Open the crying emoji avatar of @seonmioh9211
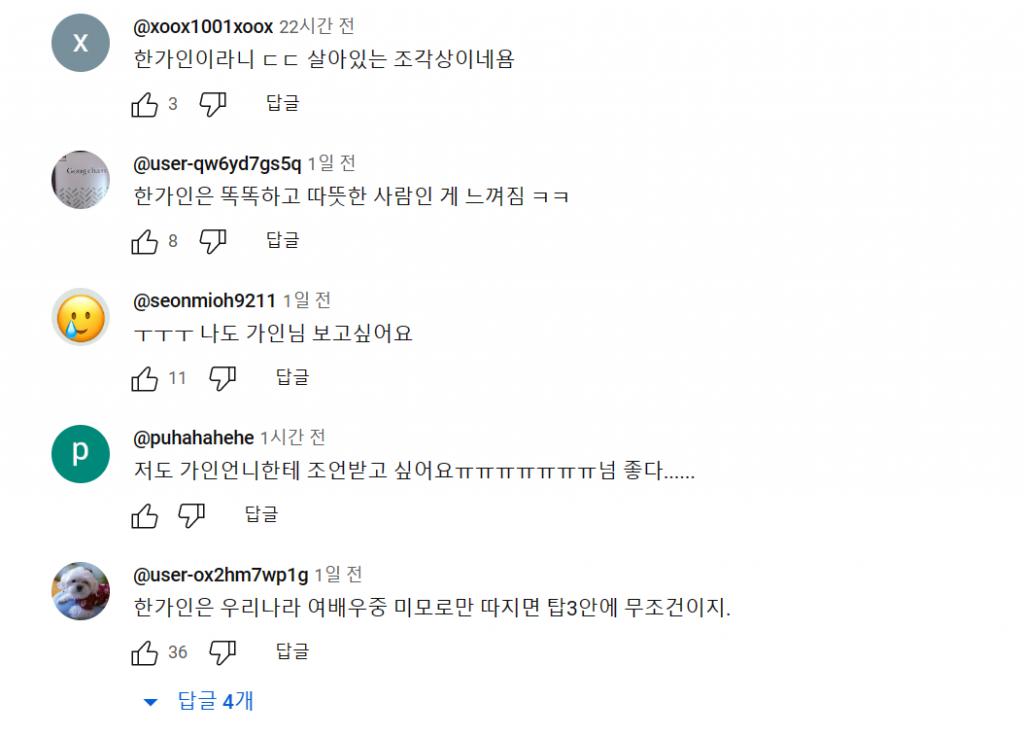1024x736 pixels. 80,317
